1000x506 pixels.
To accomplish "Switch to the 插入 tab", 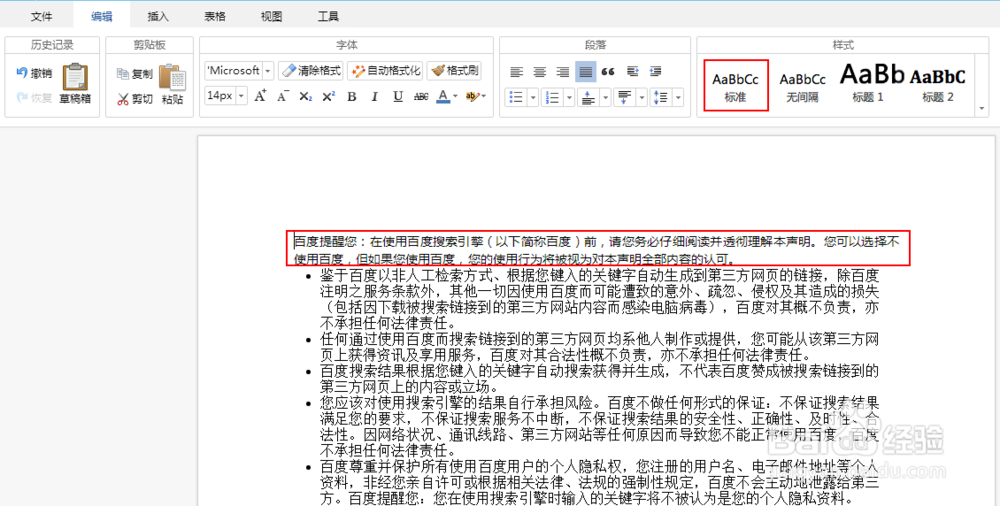I will [158, 16].
